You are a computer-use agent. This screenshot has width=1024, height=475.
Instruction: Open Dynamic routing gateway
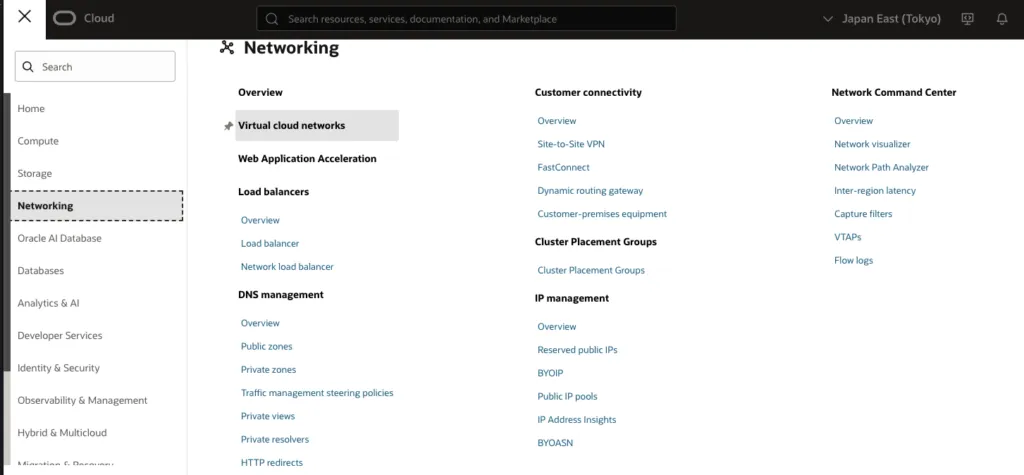pos(590,191)
